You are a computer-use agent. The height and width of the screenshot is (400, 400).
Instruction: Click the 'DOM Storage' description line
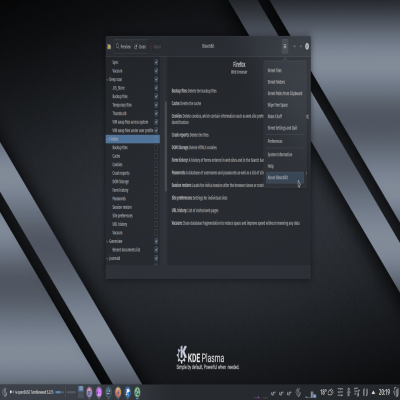pos(194,147)
